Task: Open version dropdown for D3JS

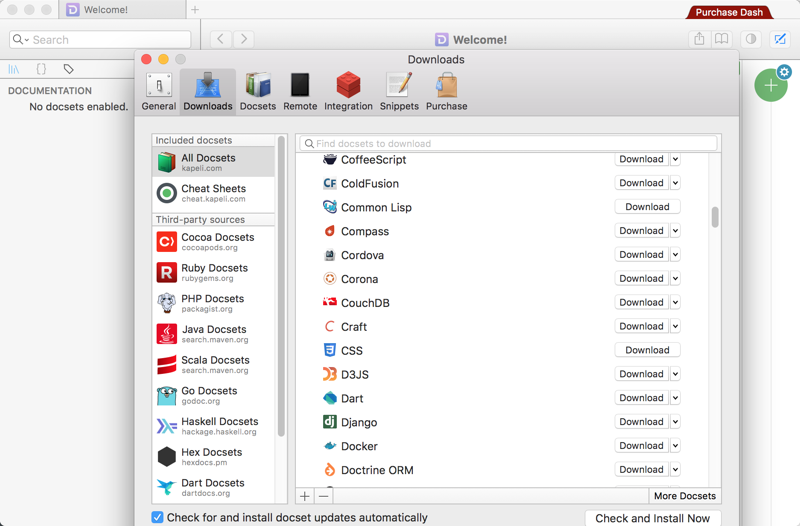Action: click(675, 374)
